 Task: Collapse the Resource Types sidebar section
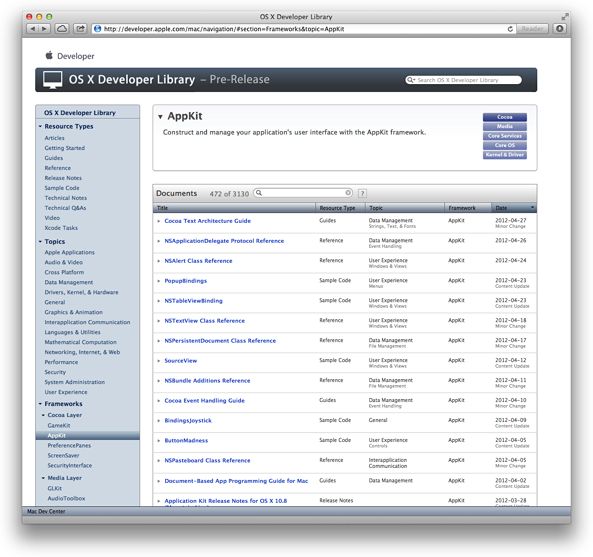[40, 126]
